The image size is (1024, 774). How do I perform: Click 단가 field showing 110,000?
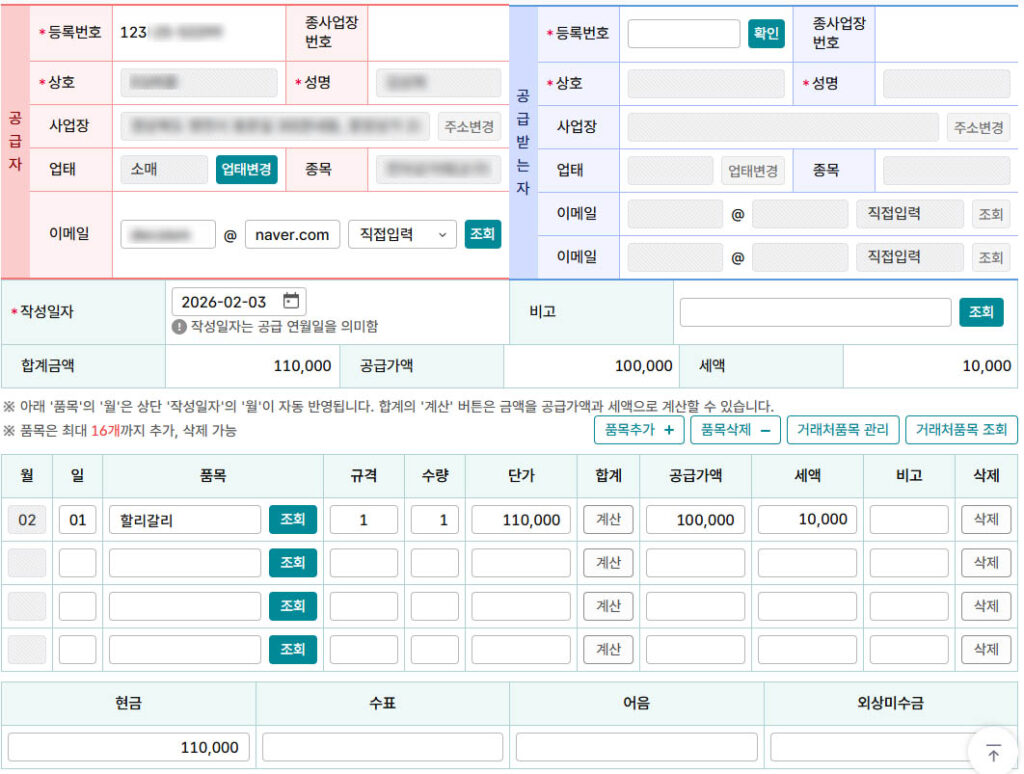pyautogui.click(x=521, y=520)
